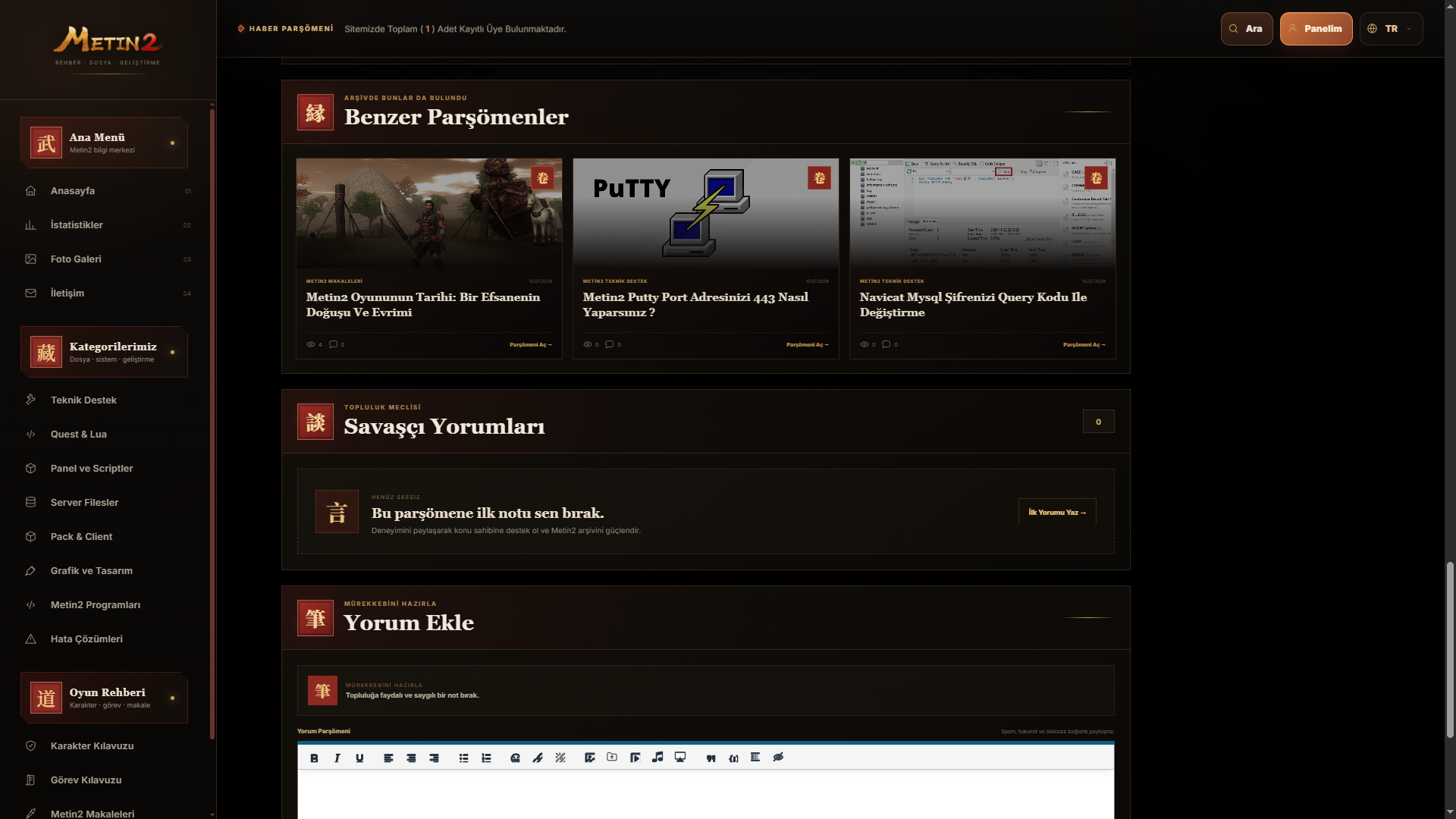The image size is (1456, 819).
Task: Browse the Server Filesler category
Action: point(108,503)
